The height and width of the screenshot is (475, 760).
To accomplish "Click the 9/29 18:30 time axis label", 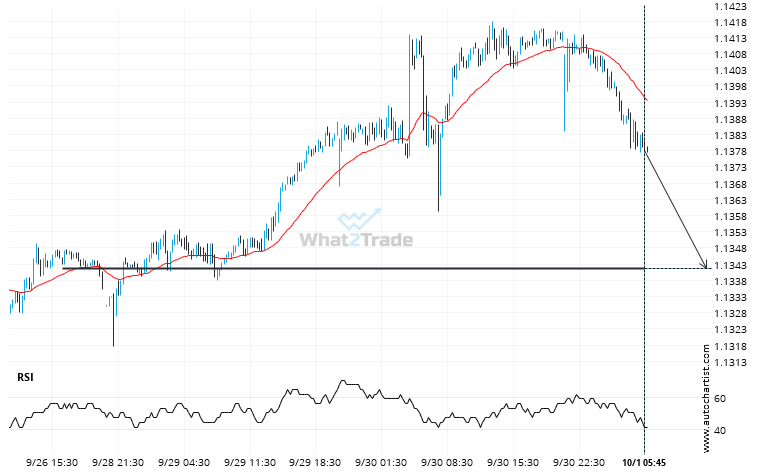I will [316, 462].
